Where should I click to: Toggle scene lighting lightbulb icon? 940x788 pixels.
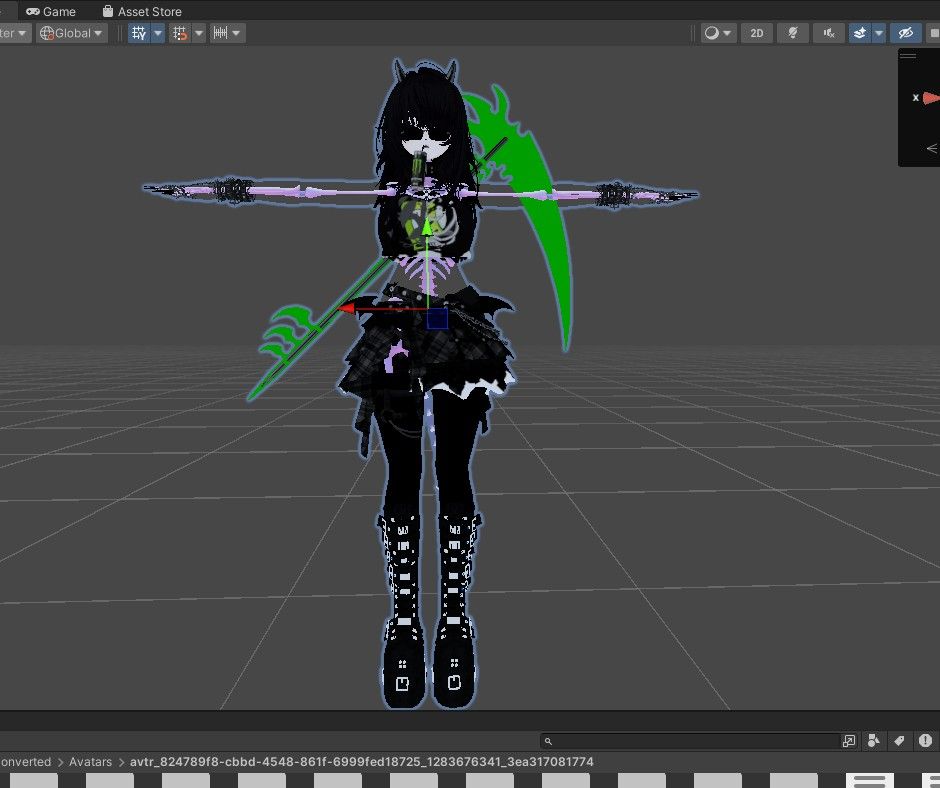(x=793, y=33)
